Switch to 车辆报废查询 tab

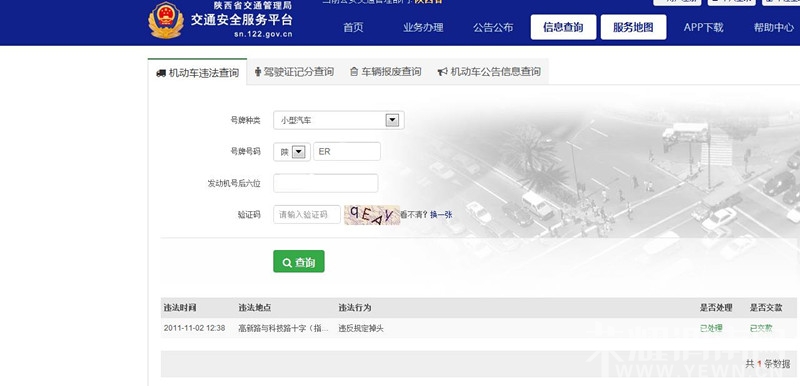pyautogui.click(x=386, y=72)
